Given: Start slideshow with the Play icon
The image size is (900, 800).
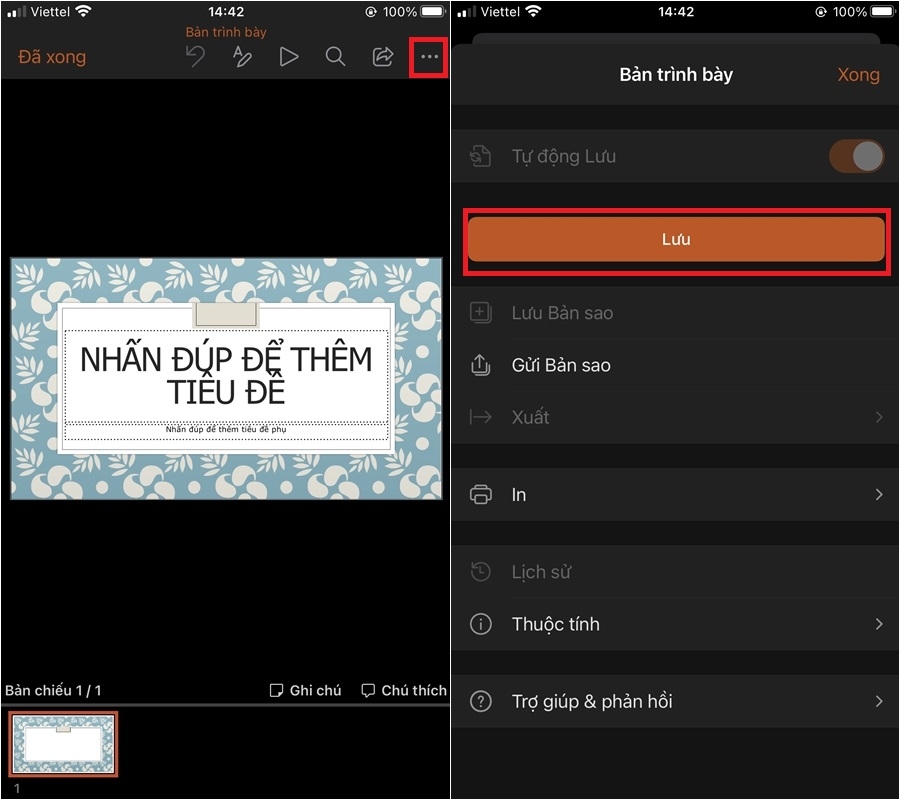Looking at the screenshot, I should (289, 57).
